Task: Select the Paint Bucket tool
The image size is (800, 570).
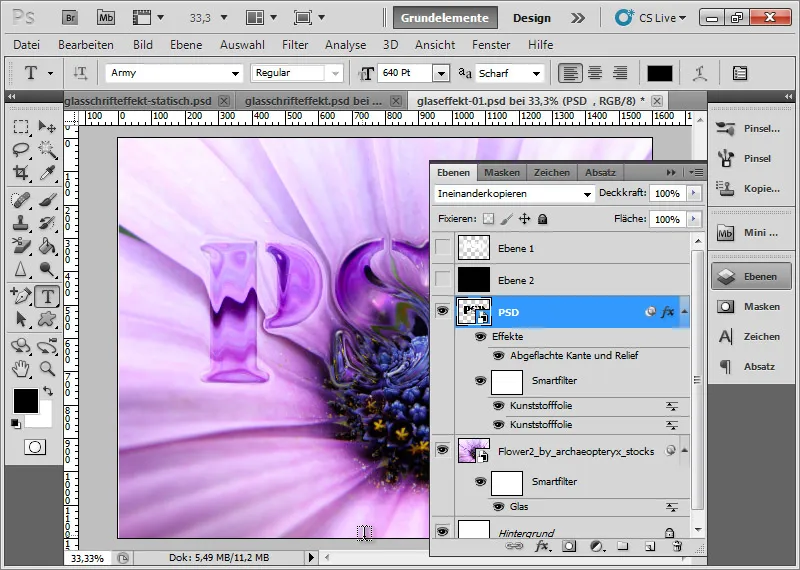Action: point(47,246)
